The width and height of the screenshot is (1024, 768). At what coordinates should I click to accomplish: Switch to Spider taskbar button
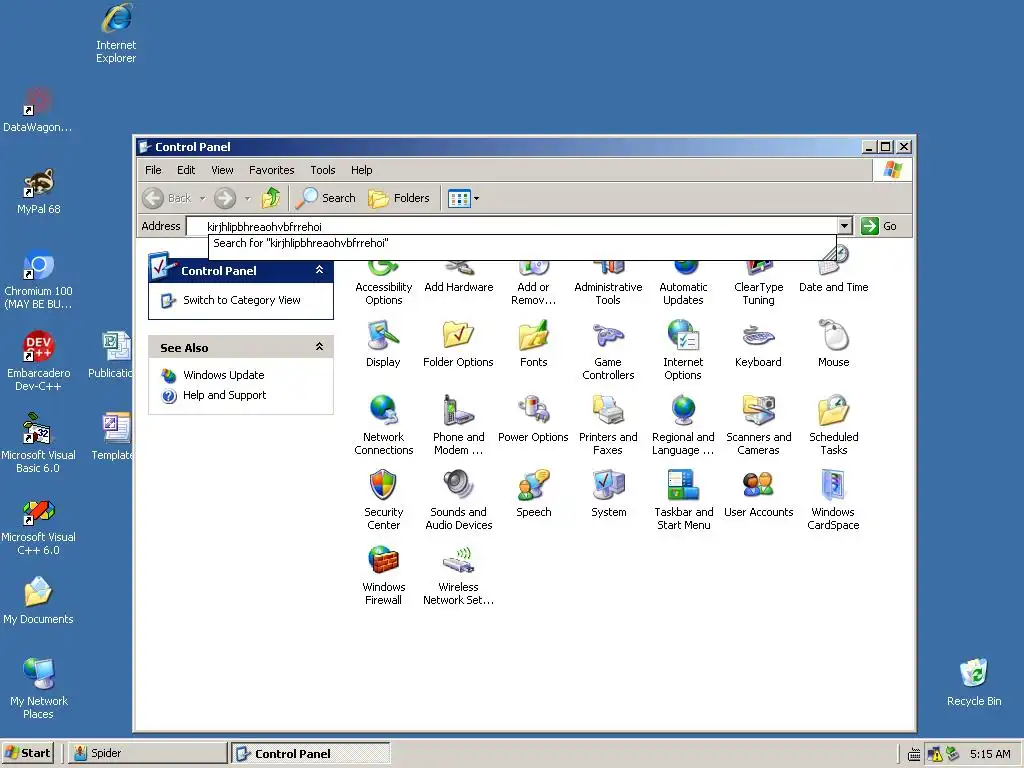point(147,753)
